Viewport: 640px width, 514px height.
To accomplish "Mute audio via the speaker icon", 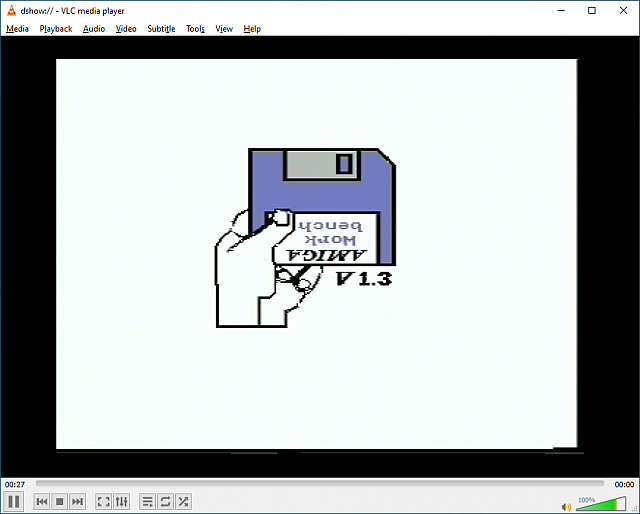I will click(x=566, y=507).
